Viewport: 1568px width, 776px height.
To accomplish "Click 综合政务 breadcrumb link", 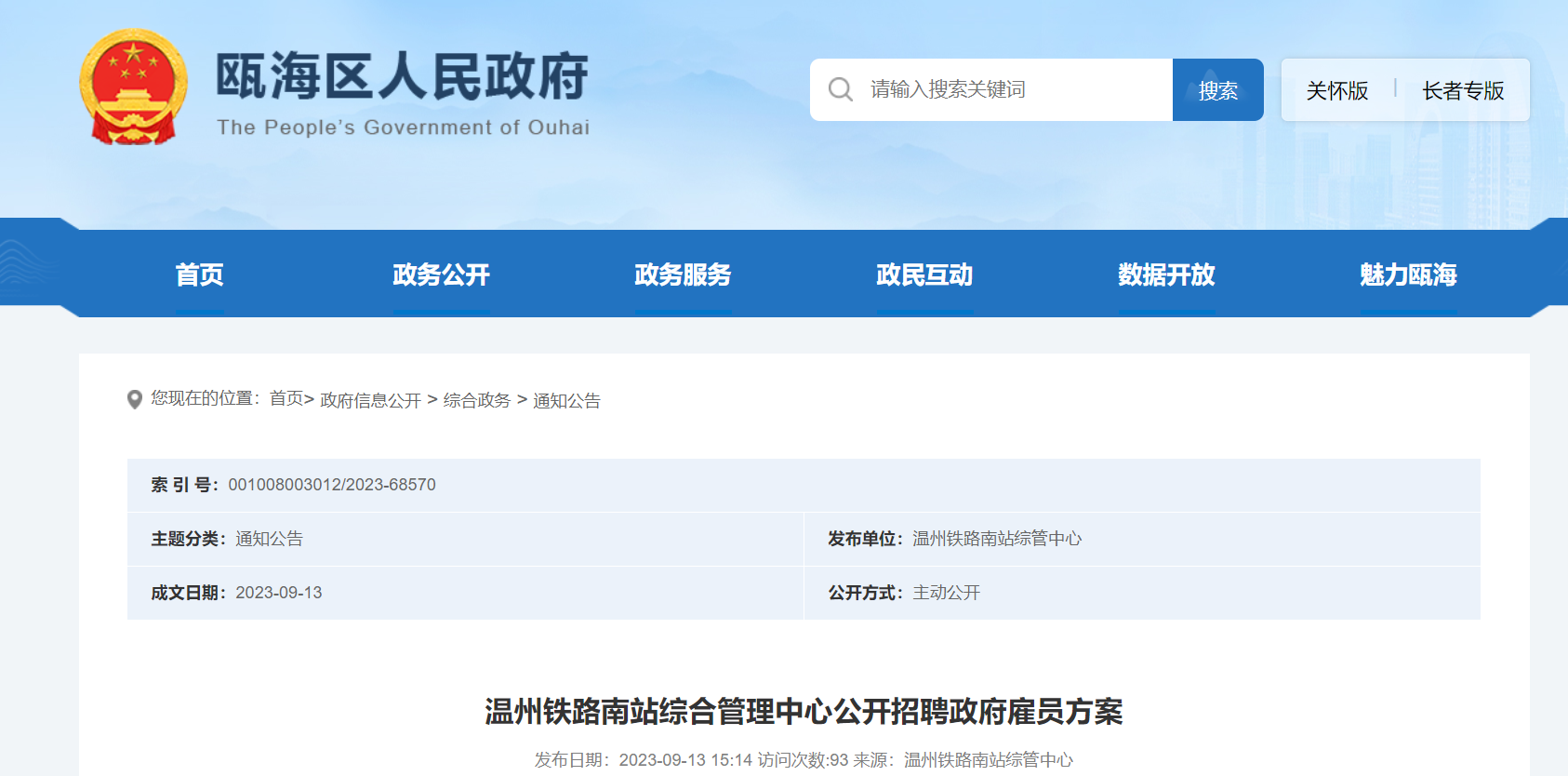I will click(476, 400).
